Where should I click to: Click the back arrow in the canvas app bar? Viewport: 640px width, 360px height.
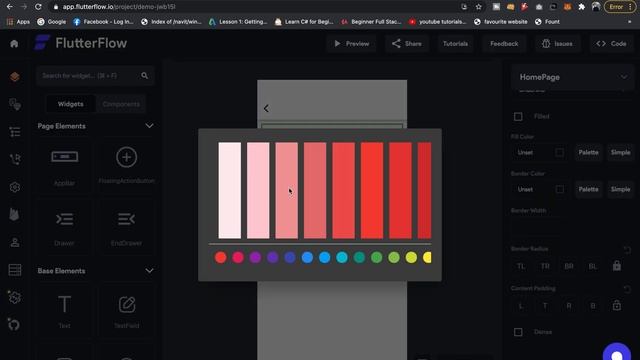click(x=266, y=109)
